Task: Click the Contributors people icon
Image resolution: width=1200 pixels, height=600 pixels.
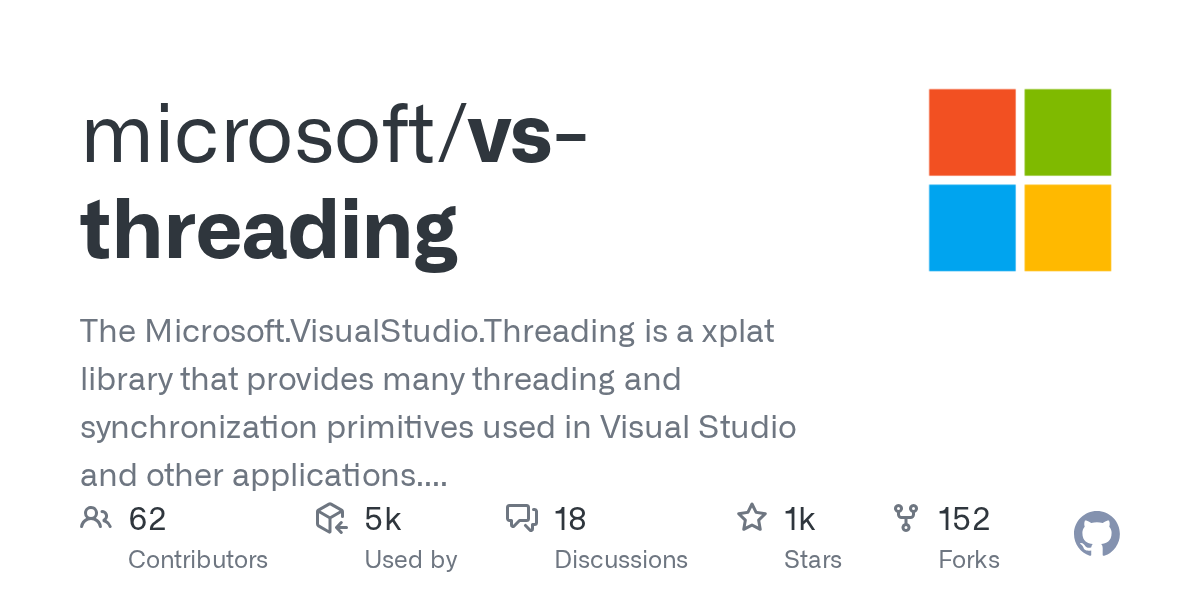Action: coord(96,518)
